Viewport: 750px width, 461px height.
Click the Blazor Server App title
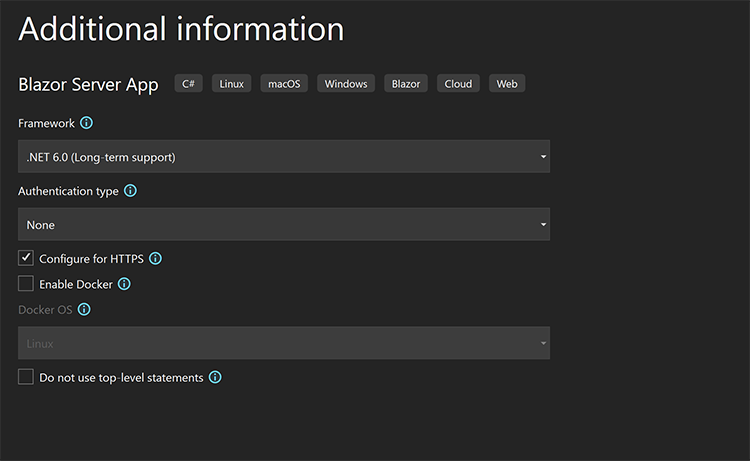88,85
